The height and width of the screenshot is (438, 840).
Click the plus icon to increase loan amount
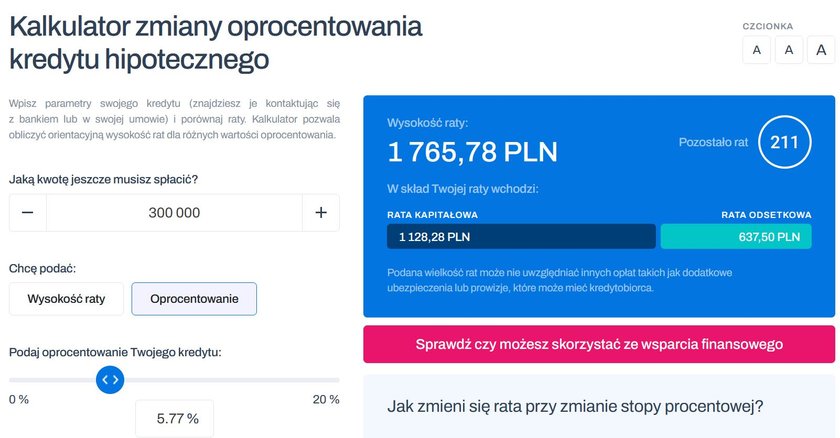(321, 213)
